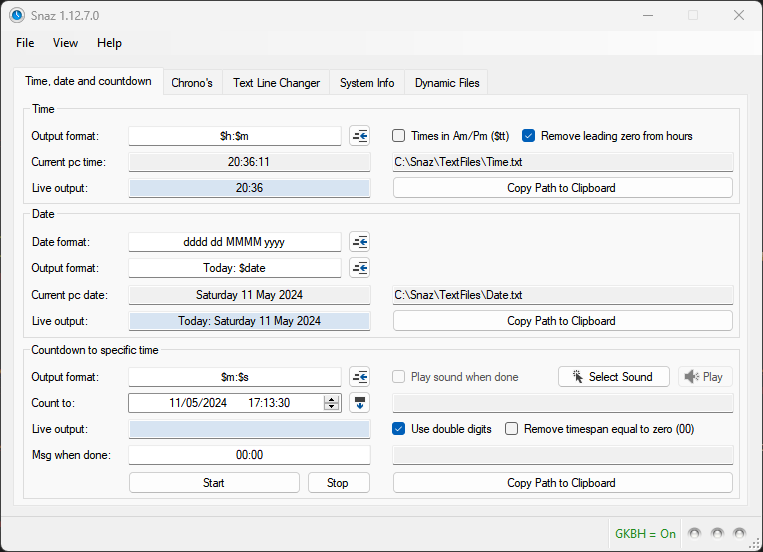This screenshot has height=552, width=763.
Task: Check Remove timespan equal to zero option
Action: [x=512, y=429]
